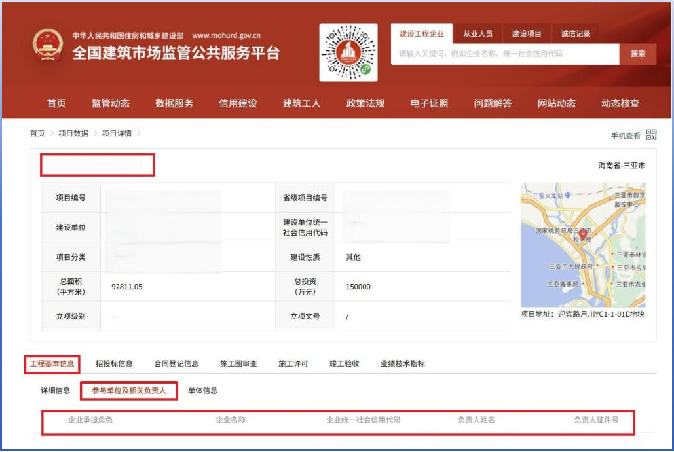Open 信用建设 navigation item
The height and width of the screenshot is (452, 674).
pyautogui.click(x=238, y=103)
